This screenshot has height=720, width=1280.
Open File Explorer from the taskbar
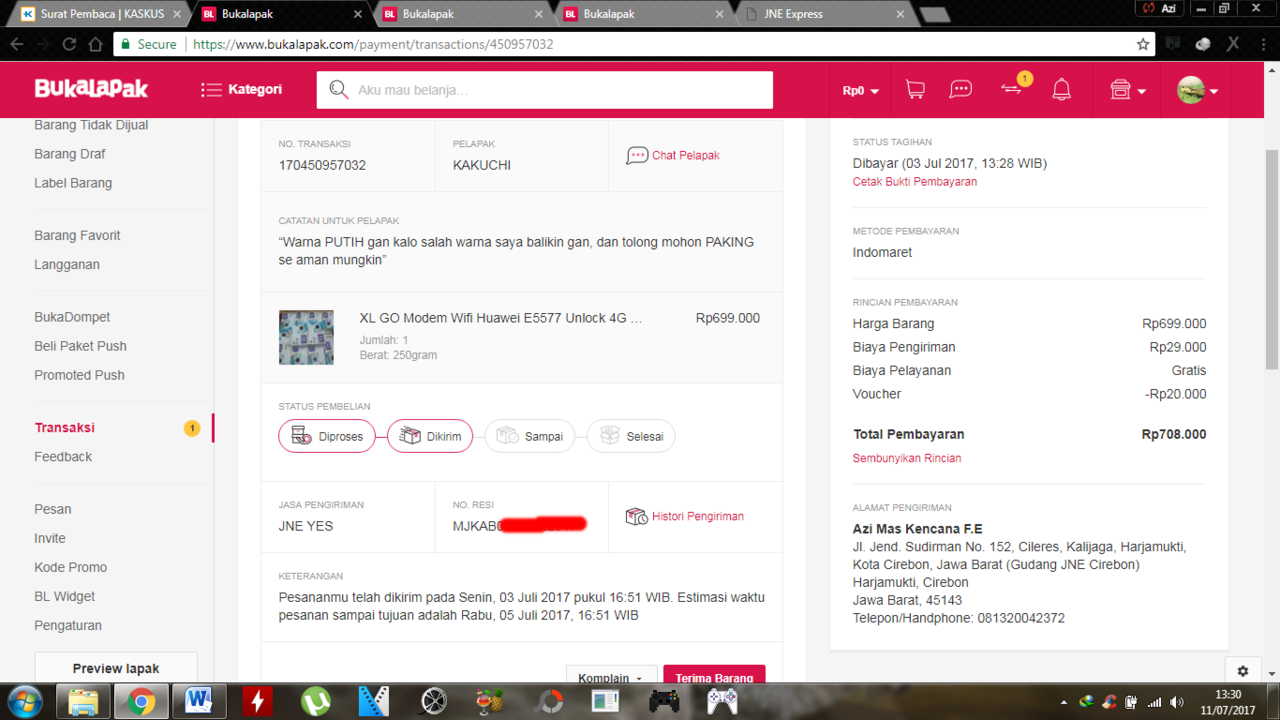coord(83,702)
